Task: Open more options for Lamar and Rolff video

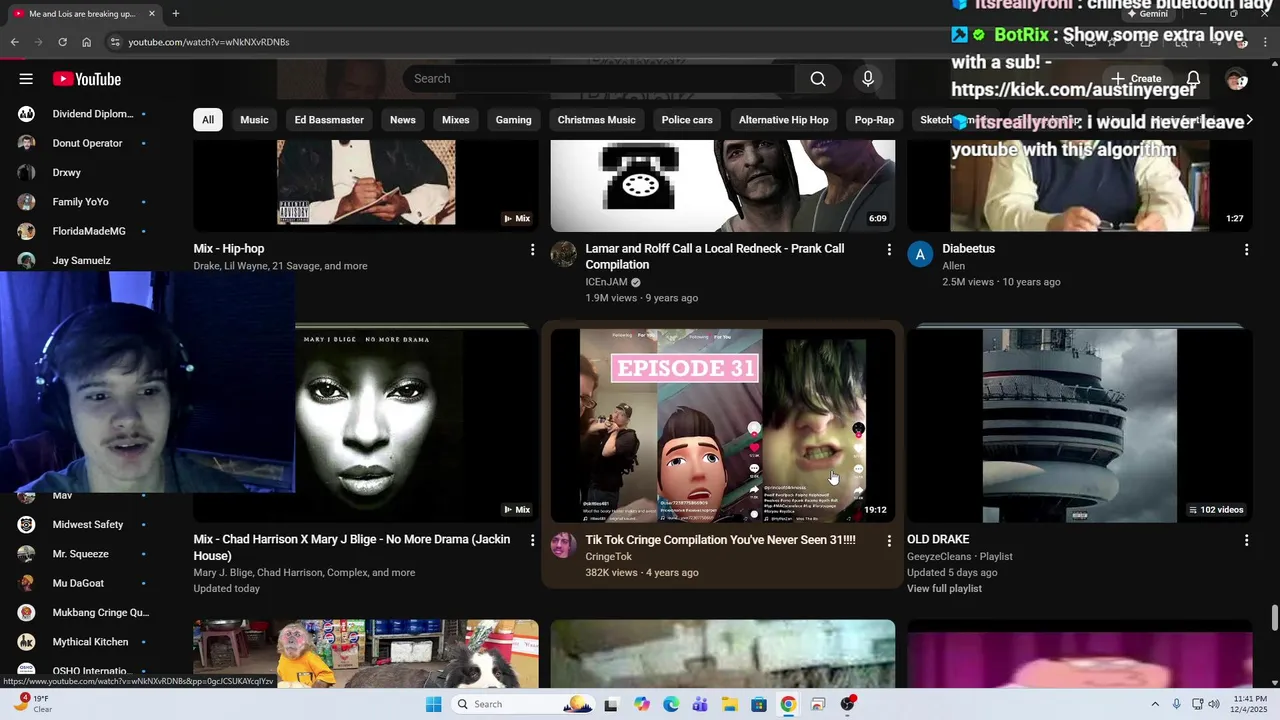Action: (889, 249)
